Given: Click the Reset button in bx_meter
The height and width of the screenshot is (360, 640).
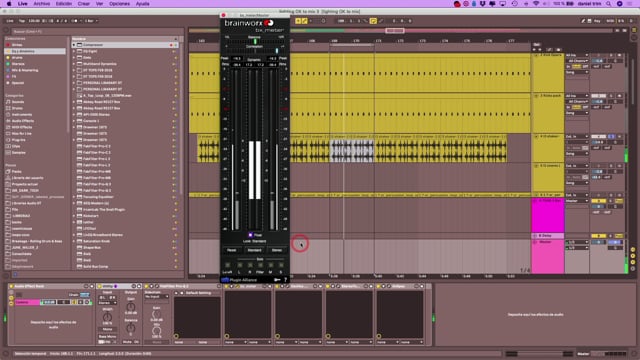Looking at the screenshot, I should point(231,250).
